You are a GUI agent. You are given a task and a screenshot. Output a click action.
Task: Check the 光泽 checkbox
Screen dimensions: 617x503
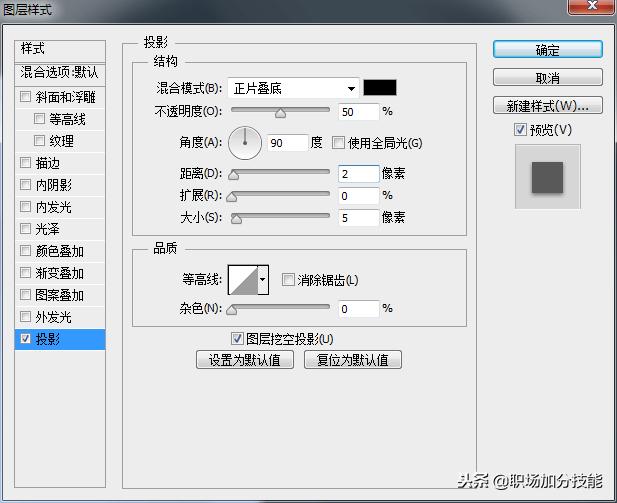[25, 229]
